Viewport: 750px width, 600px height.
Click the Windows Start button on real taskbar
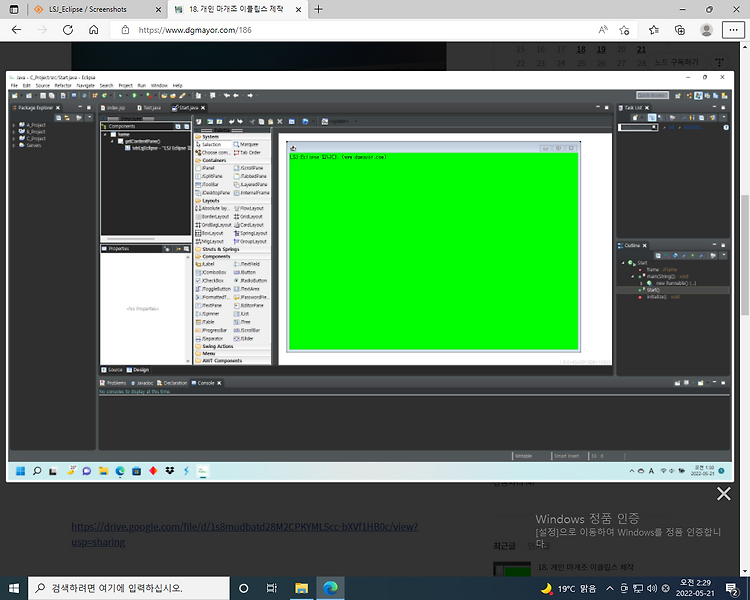tap(14, 588)
